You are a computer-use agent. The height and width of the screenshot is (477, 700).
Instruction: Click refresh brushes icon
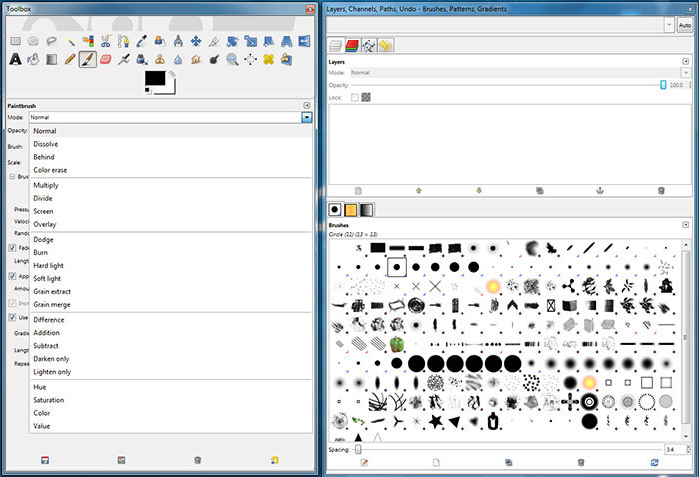pos(654,462)
